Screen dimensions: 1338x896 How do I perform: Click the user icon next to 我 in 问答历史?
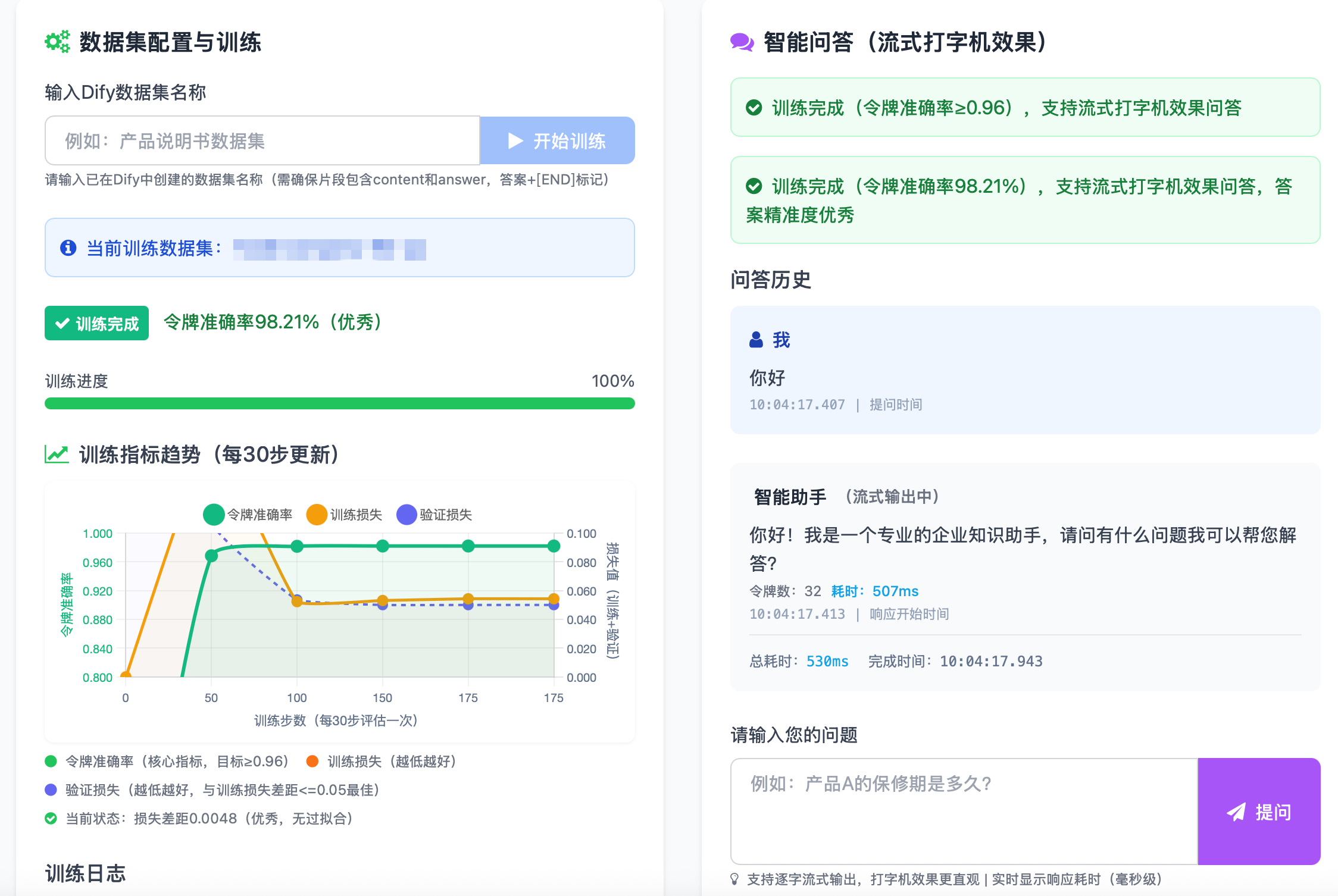(x=756, y=340)
